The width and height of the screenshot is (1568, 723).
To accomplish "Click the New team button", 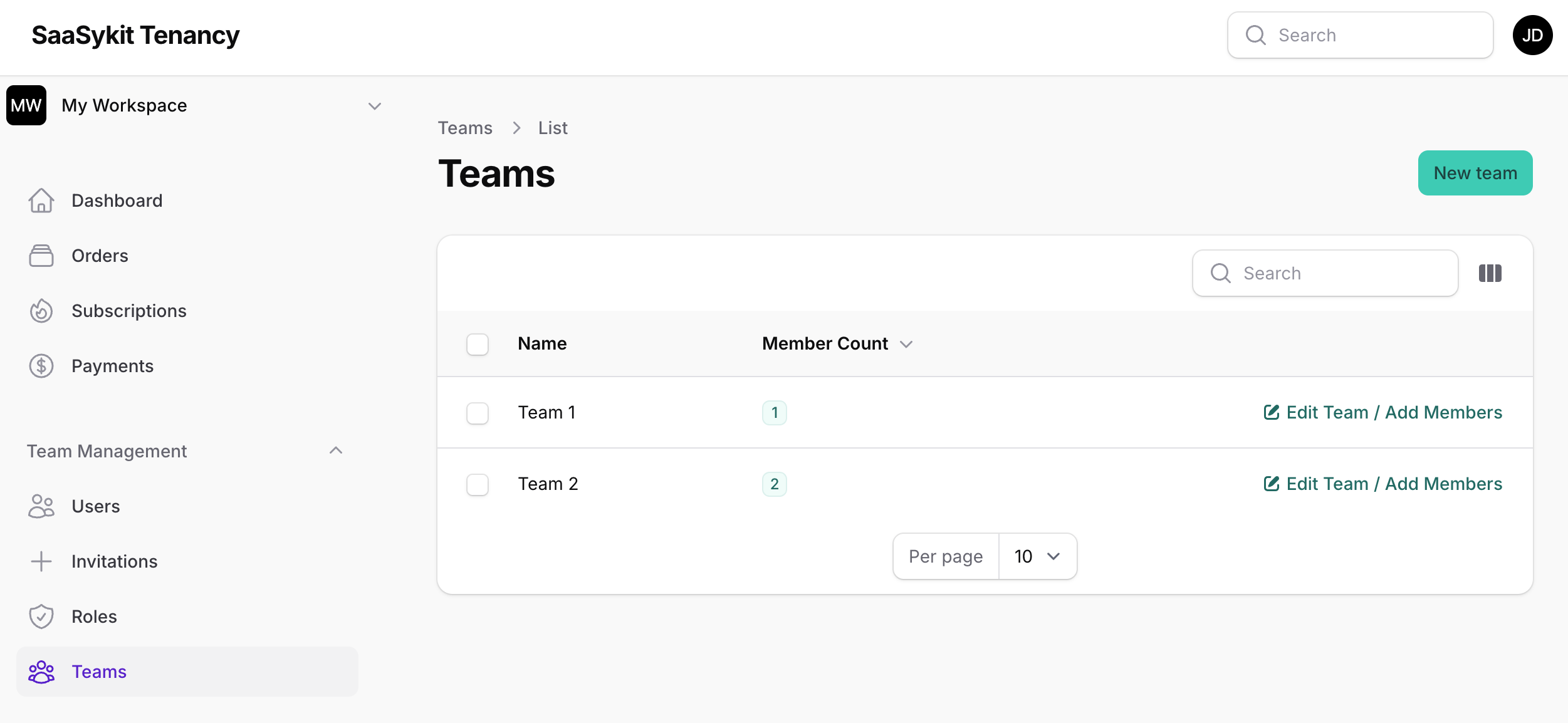I will (x=1475, y=173).
